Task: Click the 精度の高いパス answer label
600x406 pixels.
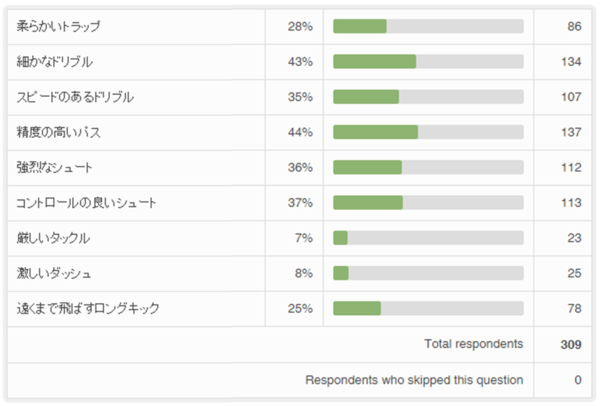Action: point(60,132)
